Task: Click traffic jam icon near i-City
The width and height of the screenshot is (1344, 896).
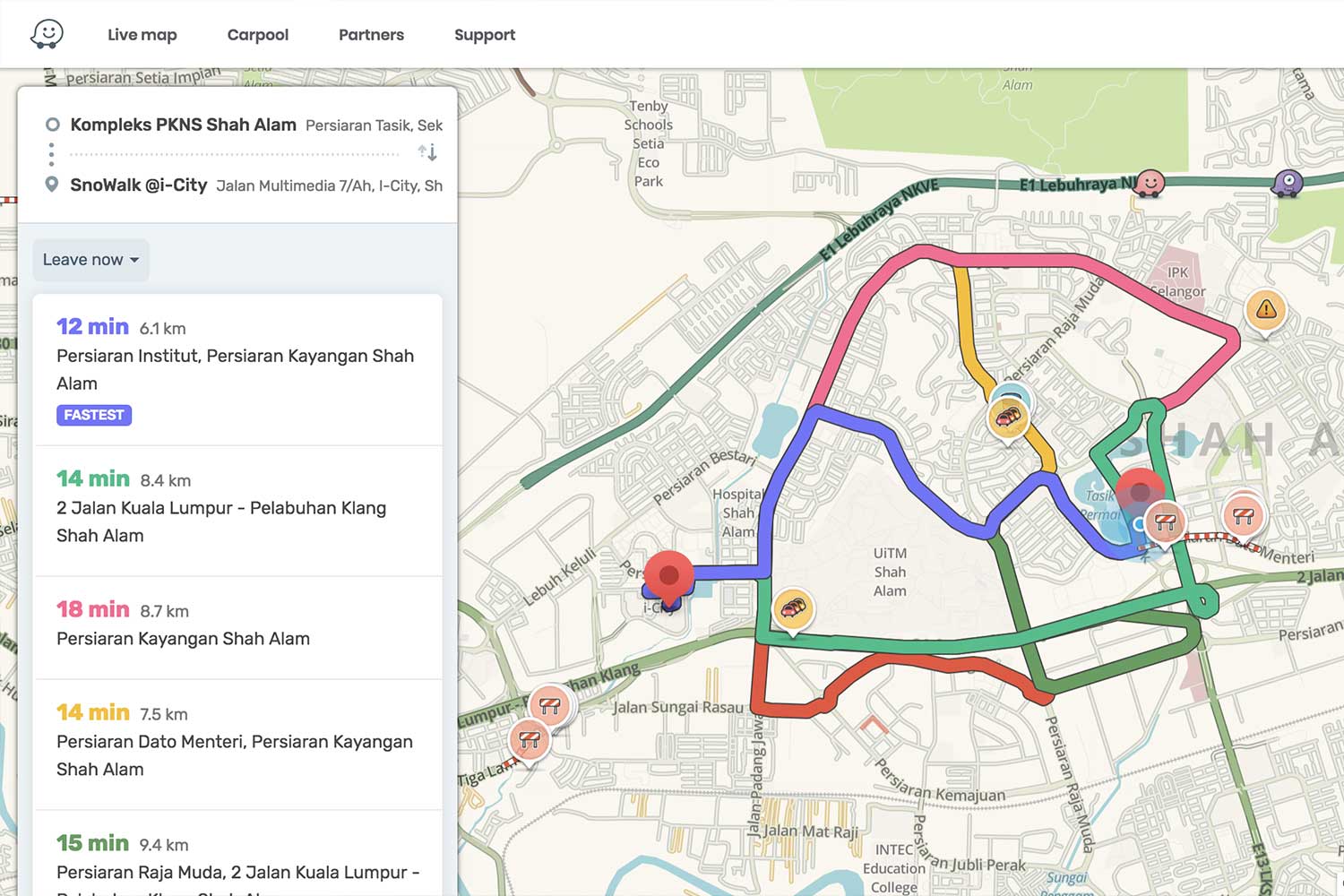Action: (793, 609)
